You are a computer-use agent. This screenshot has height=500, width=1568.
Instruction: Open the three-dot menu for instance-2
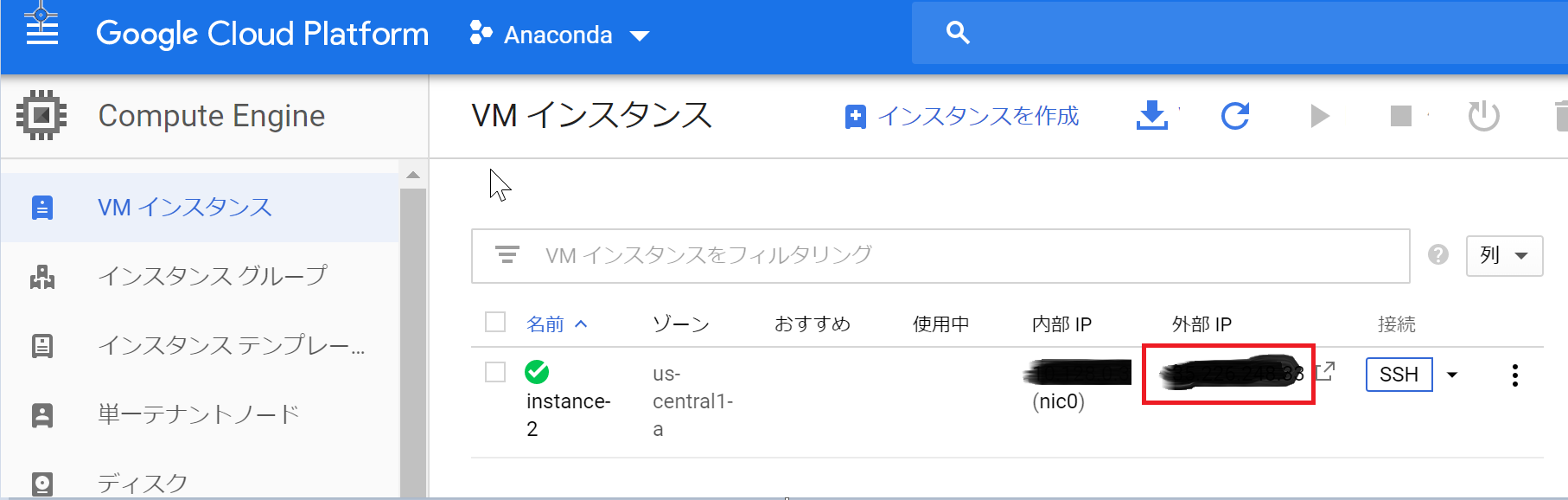coord(1514,375)
